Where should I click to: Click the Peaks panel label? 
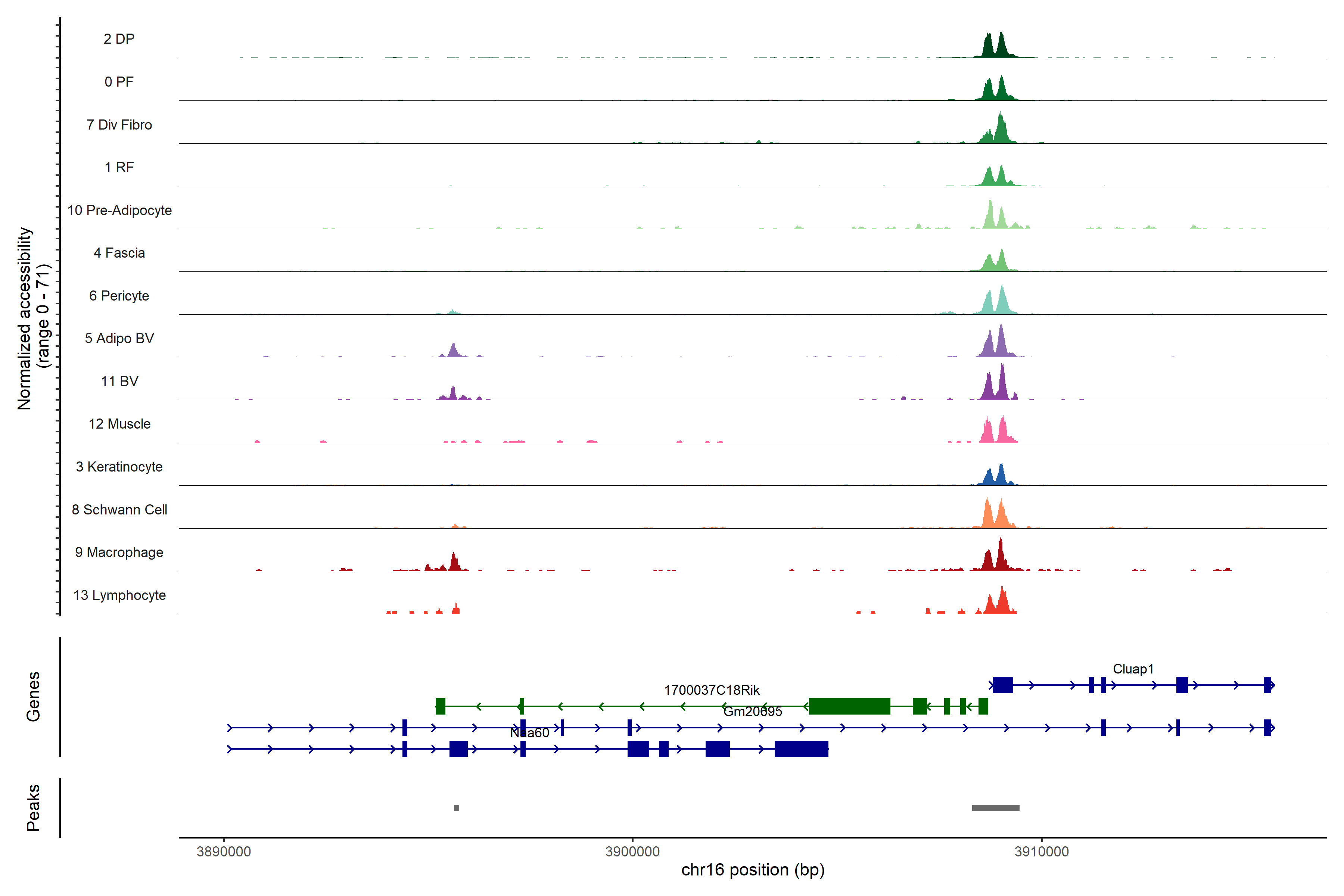(33, 808)
